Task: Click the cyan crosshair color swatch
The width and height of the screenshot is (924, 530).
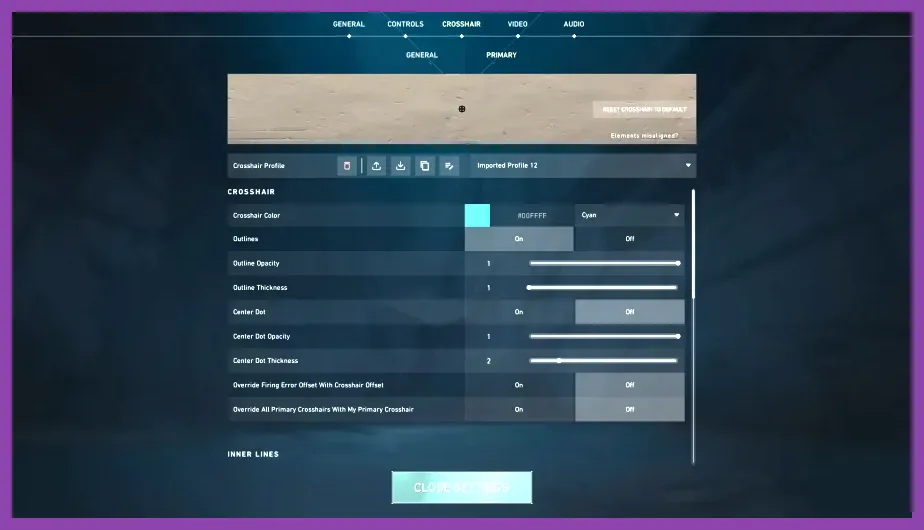Action: [x=477, y=215]
